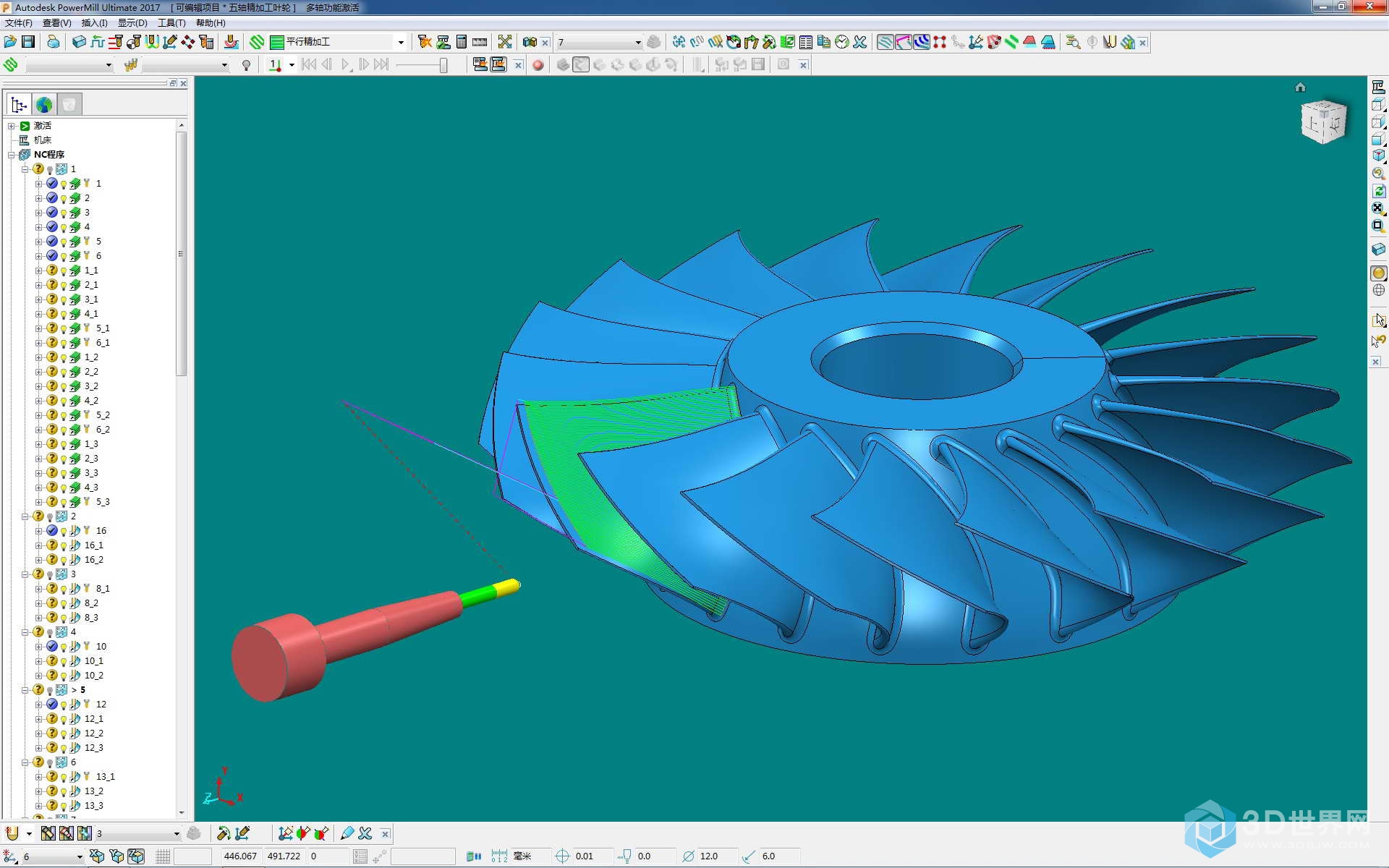Step simulation back one move
1389x868 pixels.
327,65
